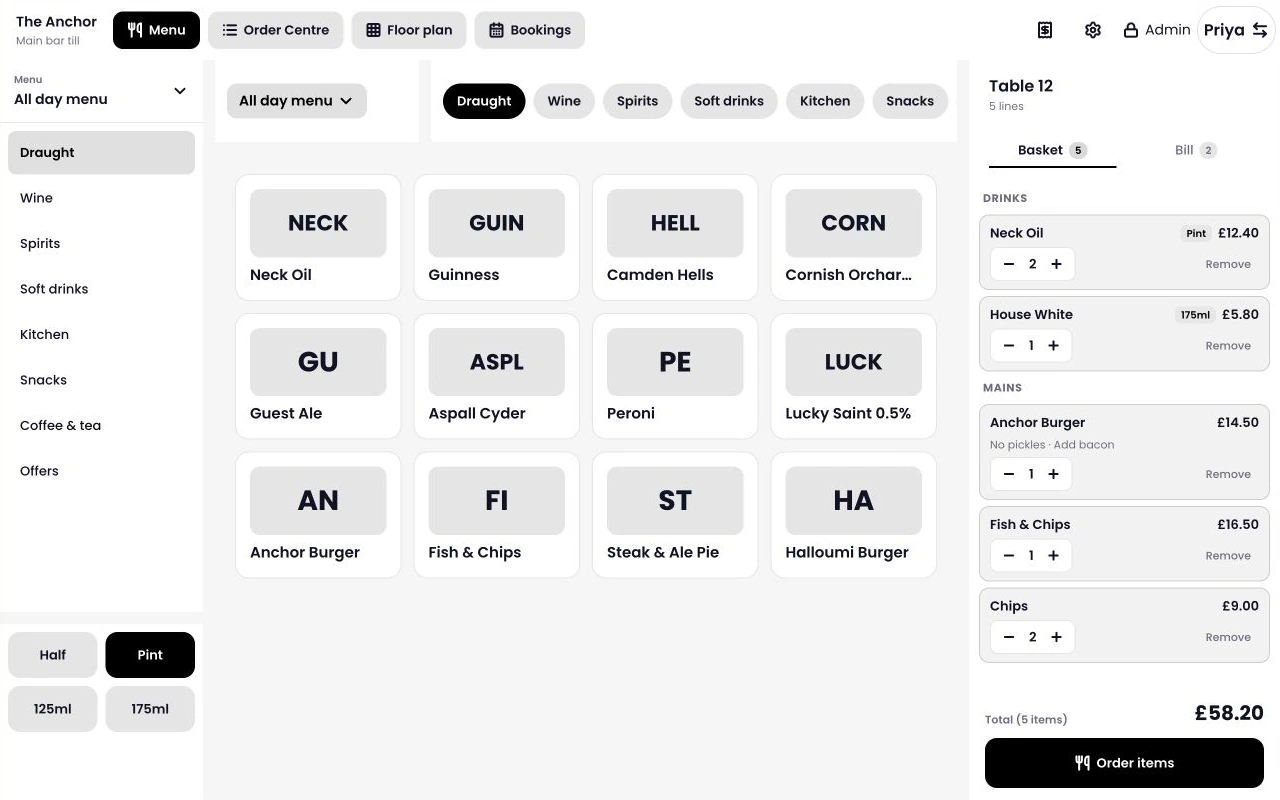Add Guest Ale to the order
1280x800 pixels.
pos(318,376)
